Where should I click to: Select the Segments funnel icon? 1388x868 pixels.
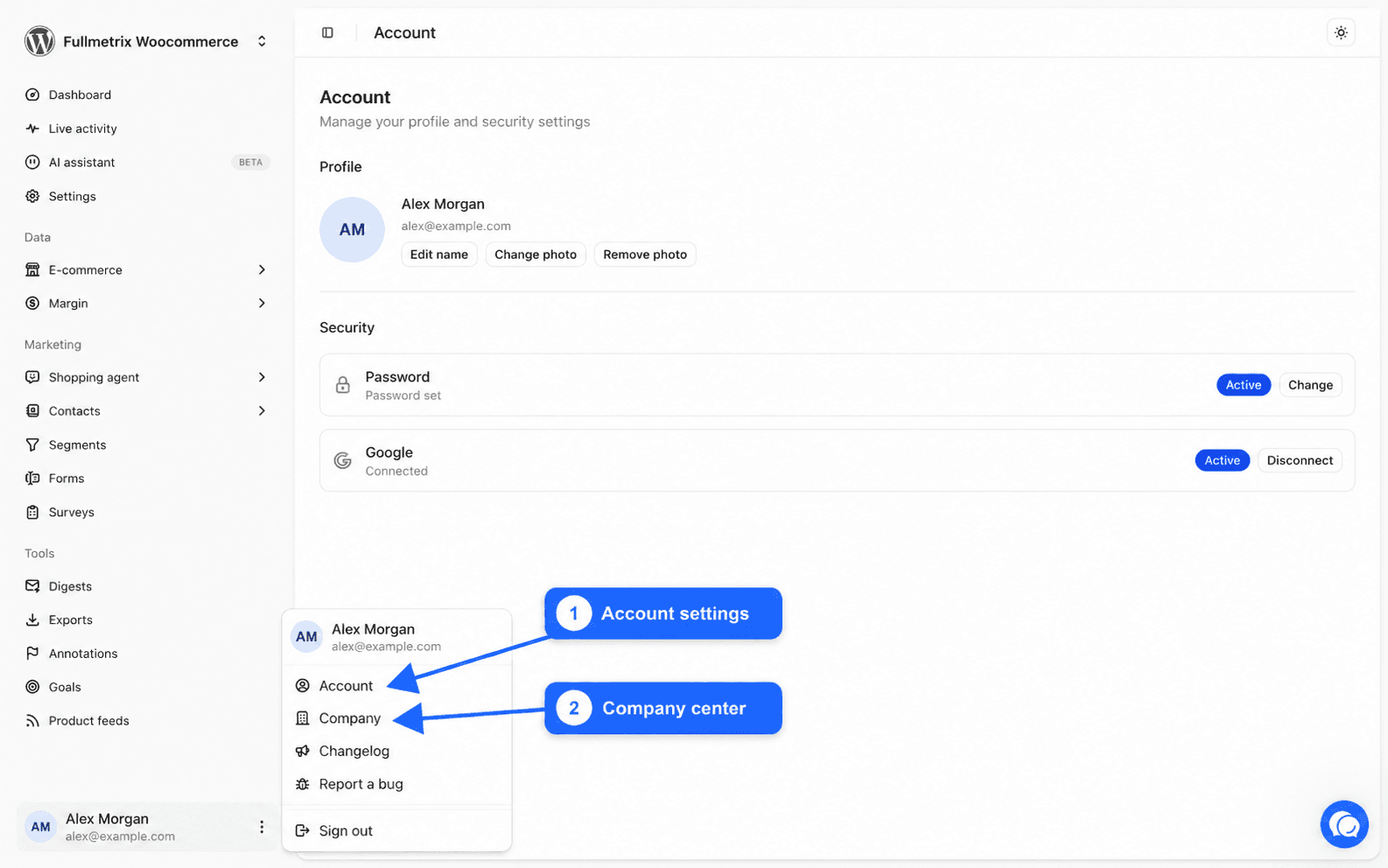[32, 444]
